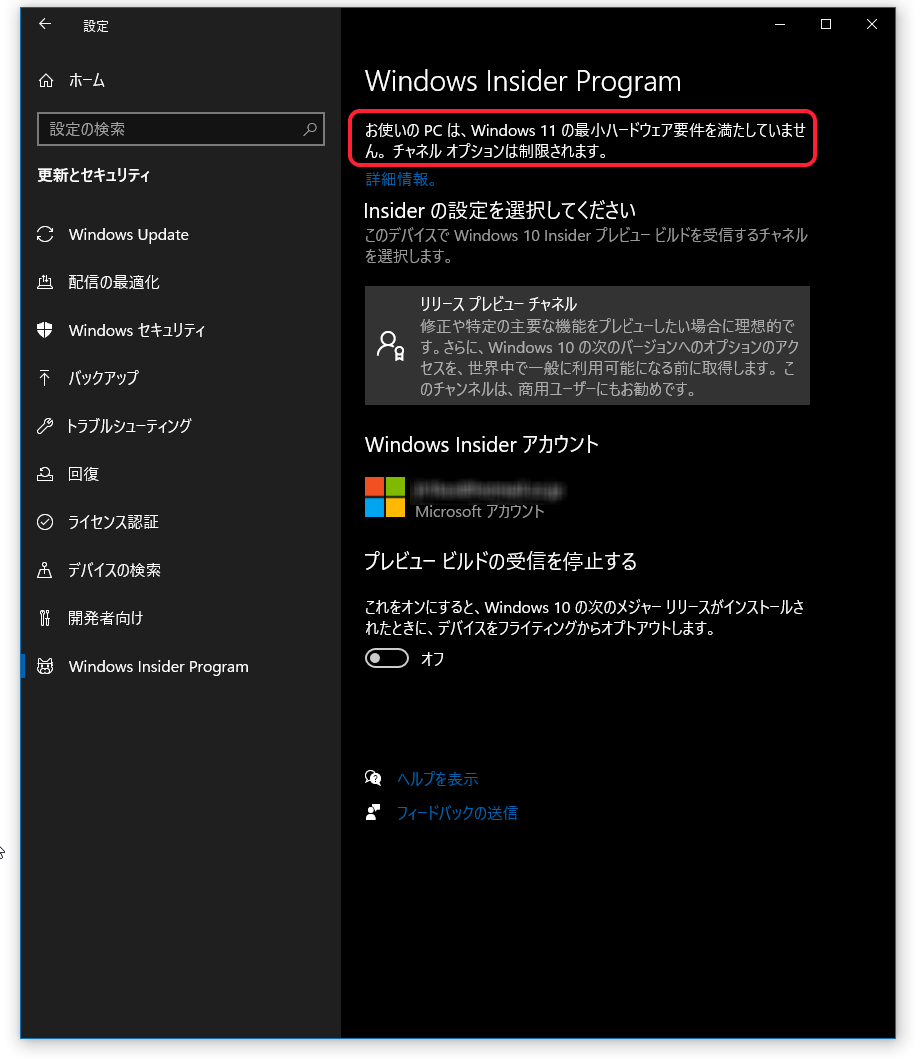This screenshot has height=1059, width=916.
Task: Click the Windows Insider Program cat icon
Action: (x=45, y=667)
